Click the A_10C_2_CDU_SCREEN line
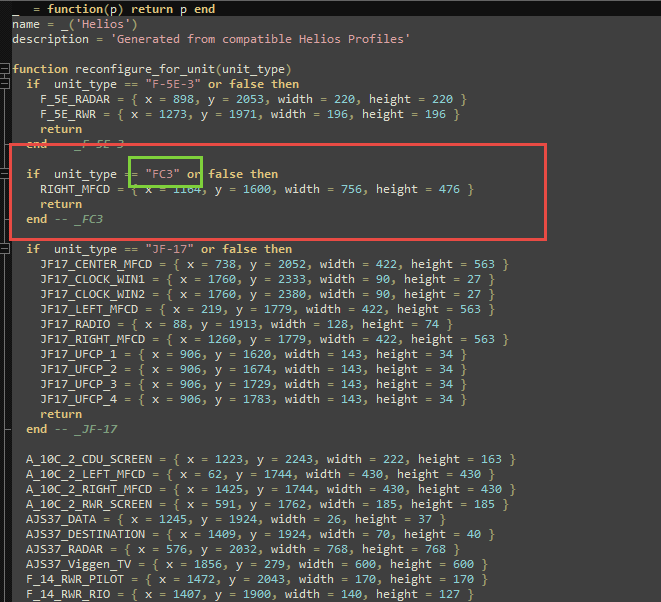This screenshot has width=661, height=602. pyautogui.click(x=271, y=459)
